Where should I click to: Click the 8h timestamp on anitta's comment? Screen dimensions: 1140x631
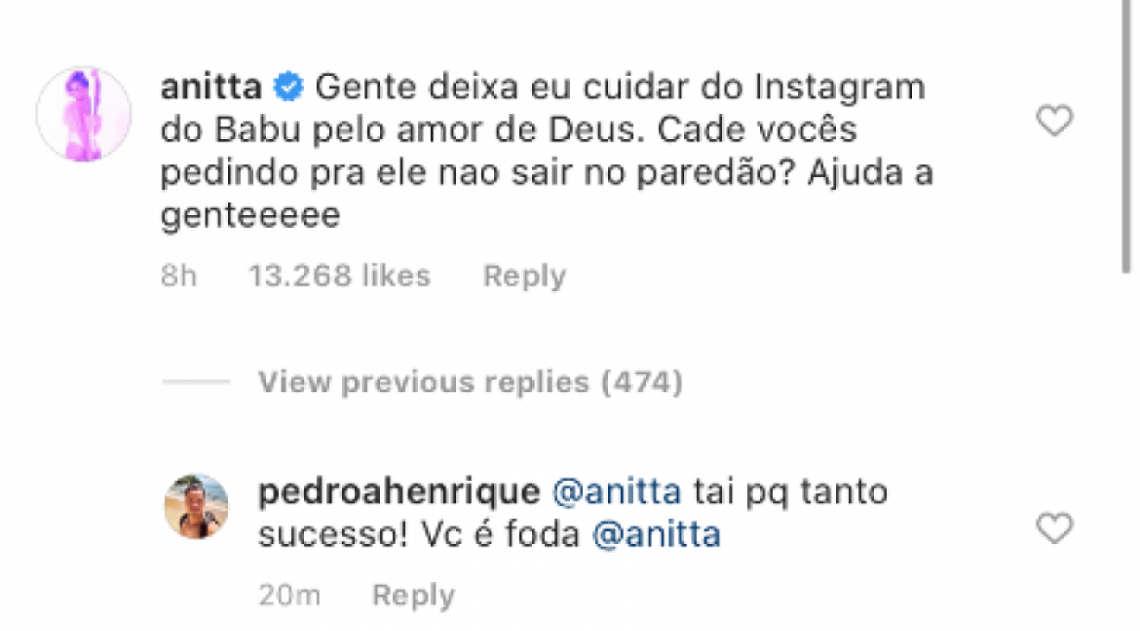coord(177,275)
